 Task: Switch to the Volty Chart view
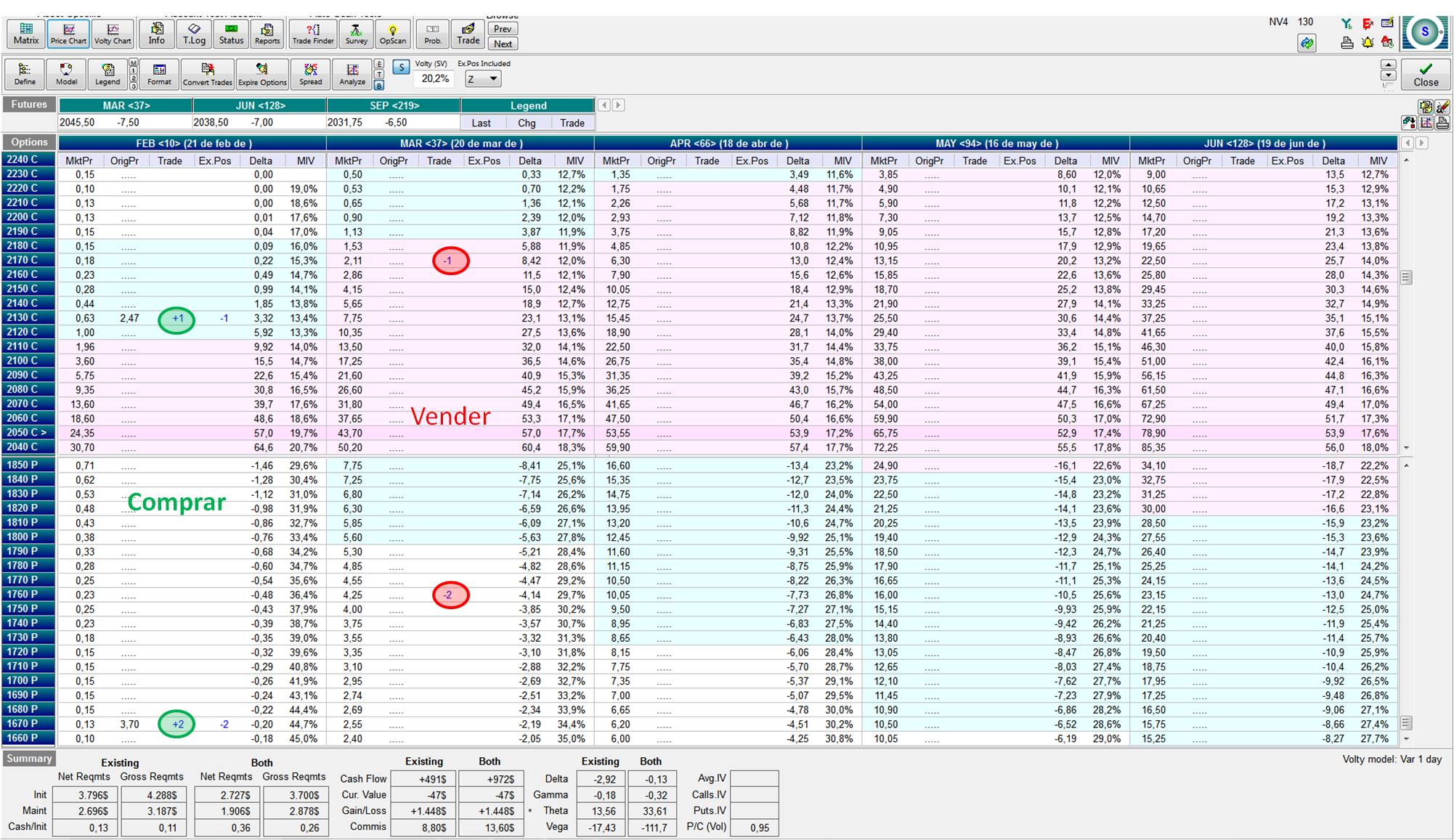tap(113, 33)
